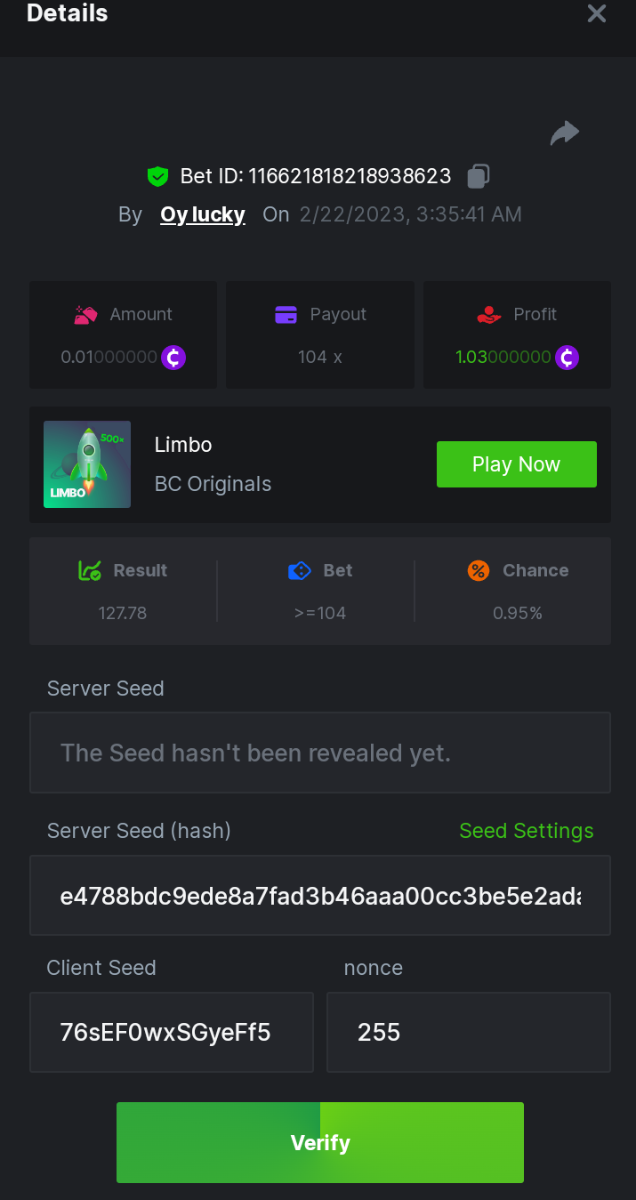Click the Server Seed field
Viewport: 636px width, 1200px height.
320,753
